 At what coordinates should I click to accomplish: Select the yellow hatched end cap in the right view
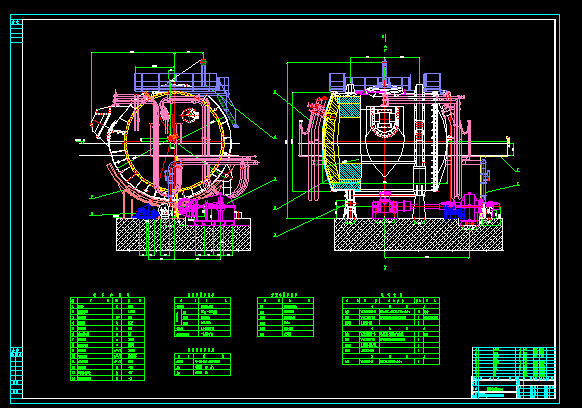tap(331, 142)
